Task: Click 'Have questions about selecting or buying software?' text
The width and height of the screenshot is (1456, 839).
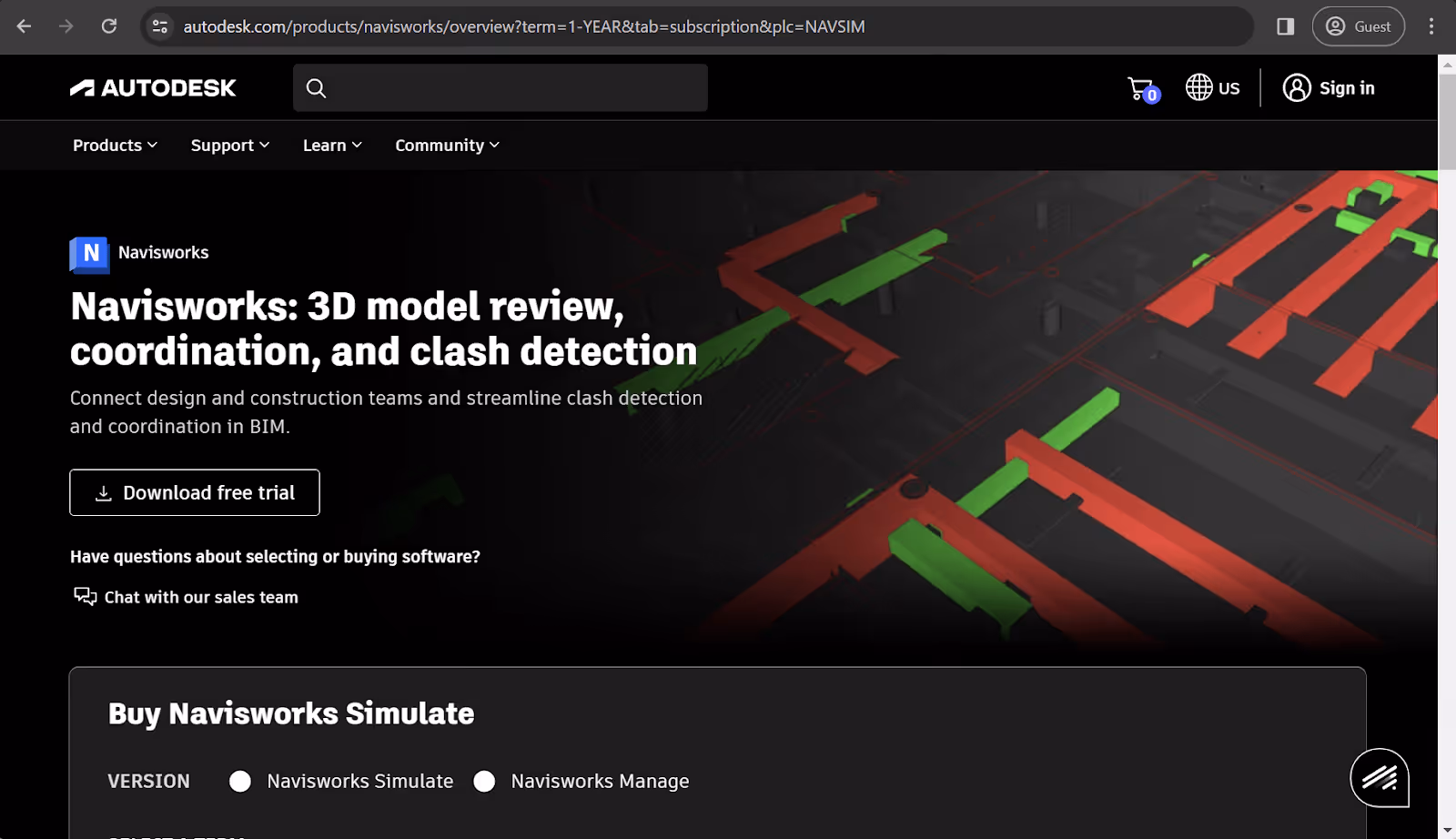Action: (275, 557)
